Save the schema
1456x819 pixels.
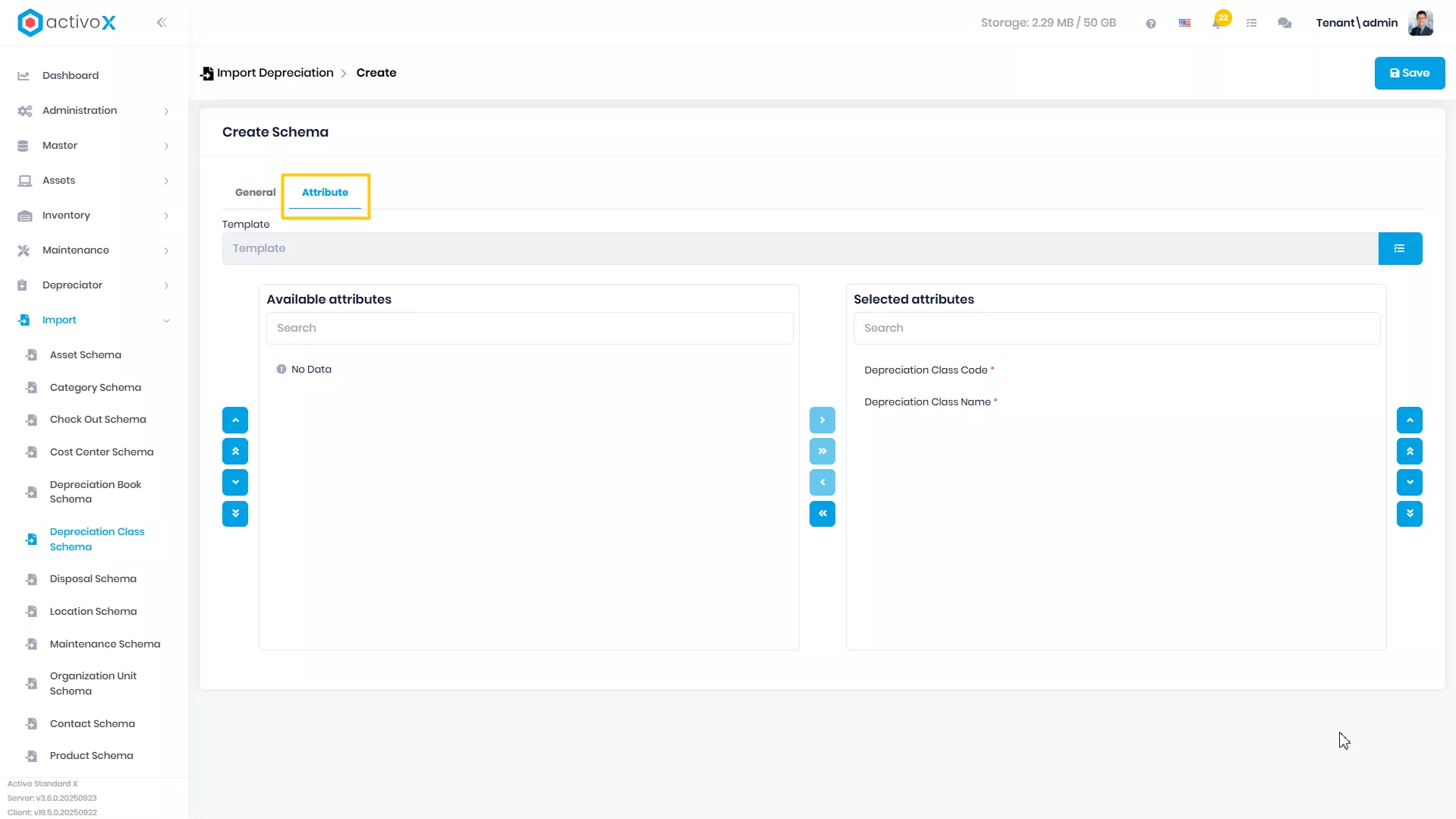pyautogui.click(x=1409, y=73)
